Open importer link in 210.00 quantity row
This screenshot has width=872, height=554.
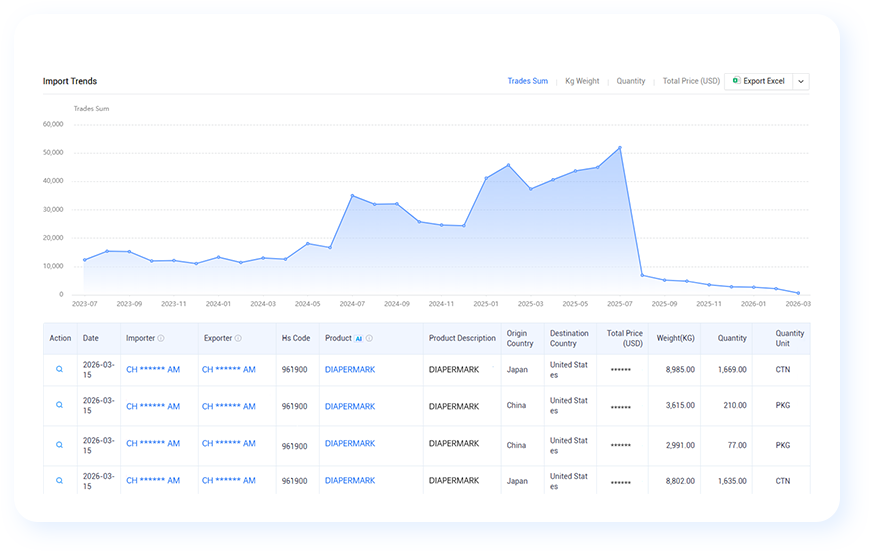pos(153,407)
